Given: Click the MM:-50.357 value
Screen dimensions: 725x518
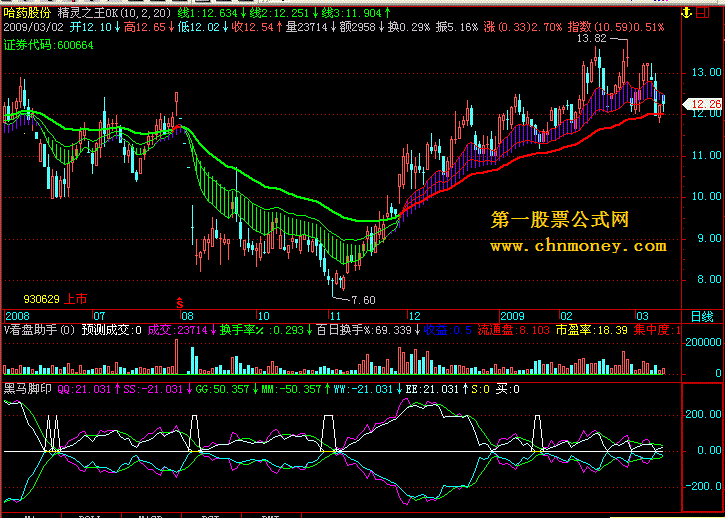Looking at the screenshot, I should click(295, 389).
